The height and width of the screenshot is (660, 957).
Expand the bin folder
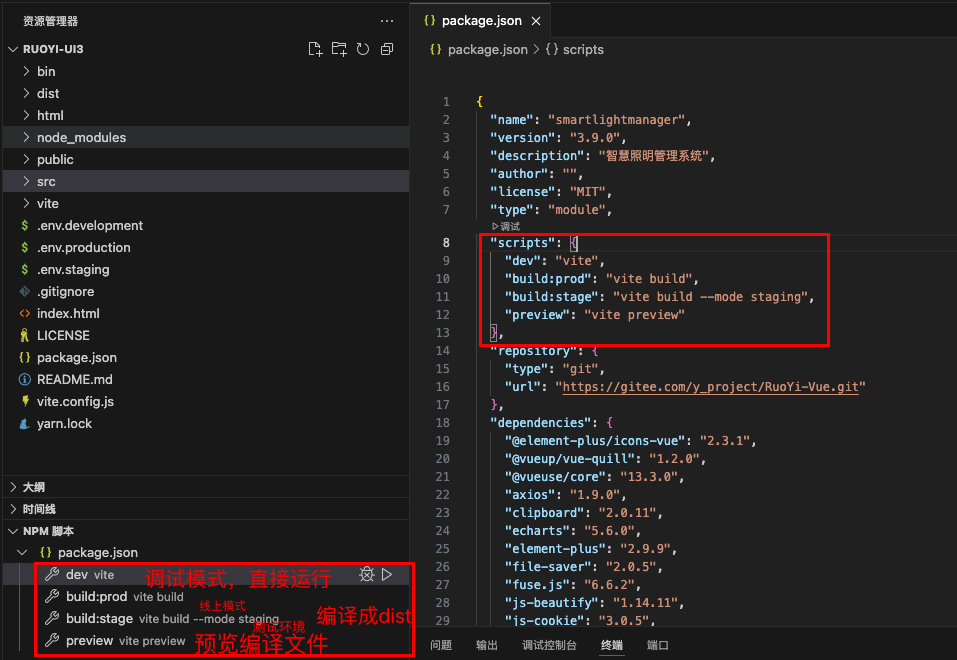[x=26, y=71]
